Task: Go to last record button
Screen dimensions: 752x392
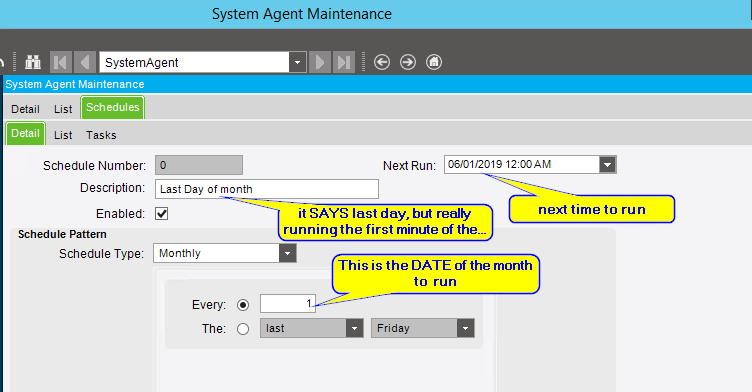Action: click(x=344, y=62)
